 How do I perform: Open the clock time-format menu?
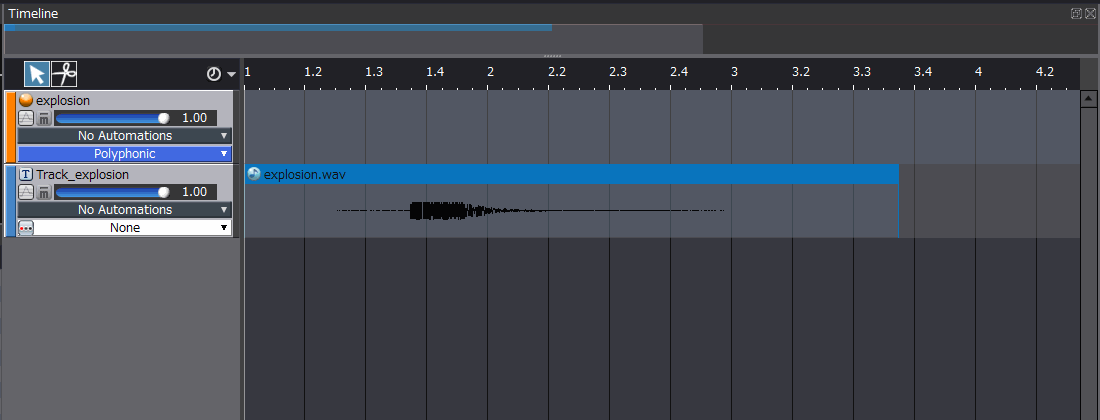pos(221,74)
